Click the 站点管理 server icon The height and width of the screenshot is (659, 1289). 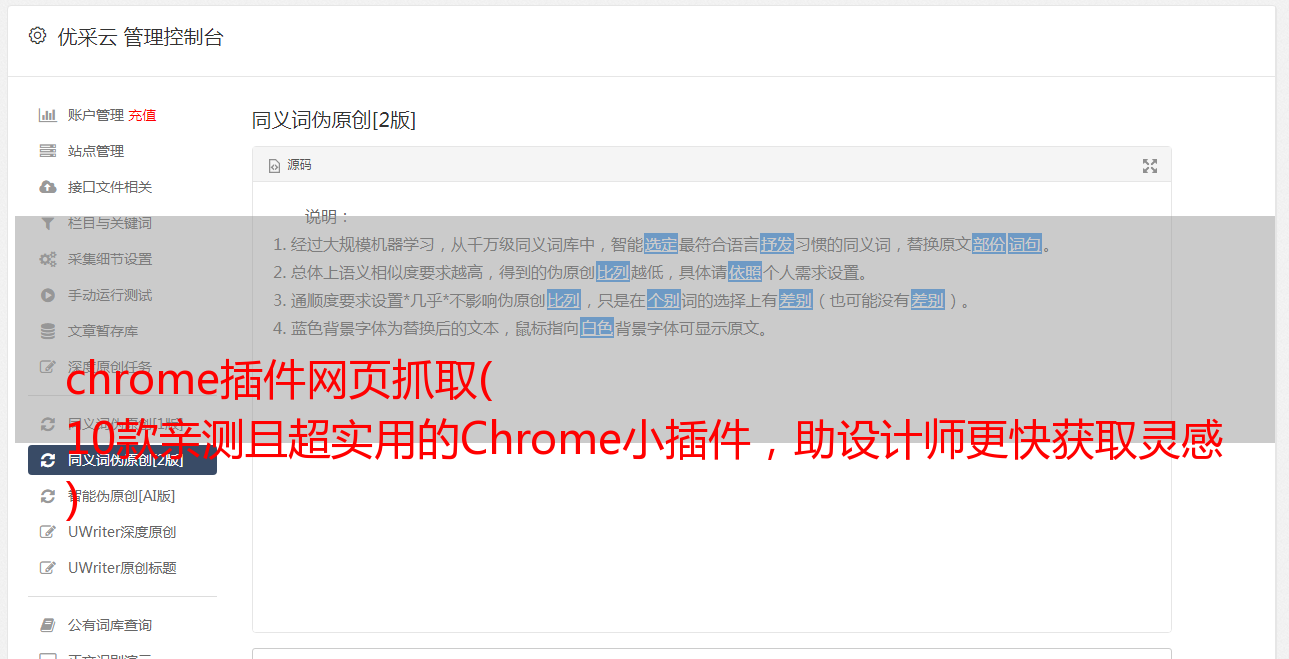point(47,151)
